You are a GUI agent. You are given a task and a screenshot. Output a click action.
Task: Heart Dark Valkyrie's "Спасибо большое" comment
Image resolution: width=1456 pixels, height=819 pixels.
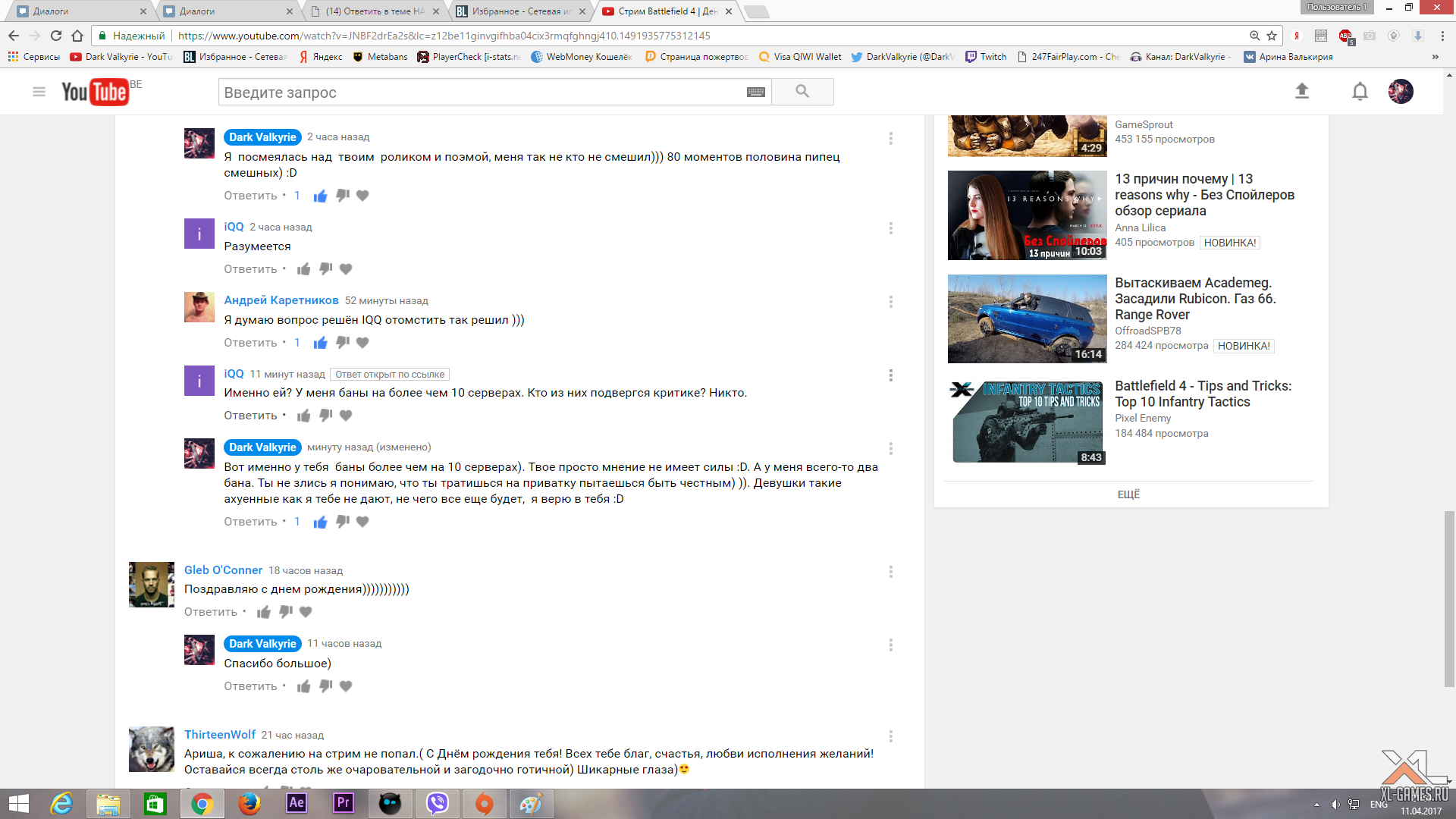tap(346, 686)
